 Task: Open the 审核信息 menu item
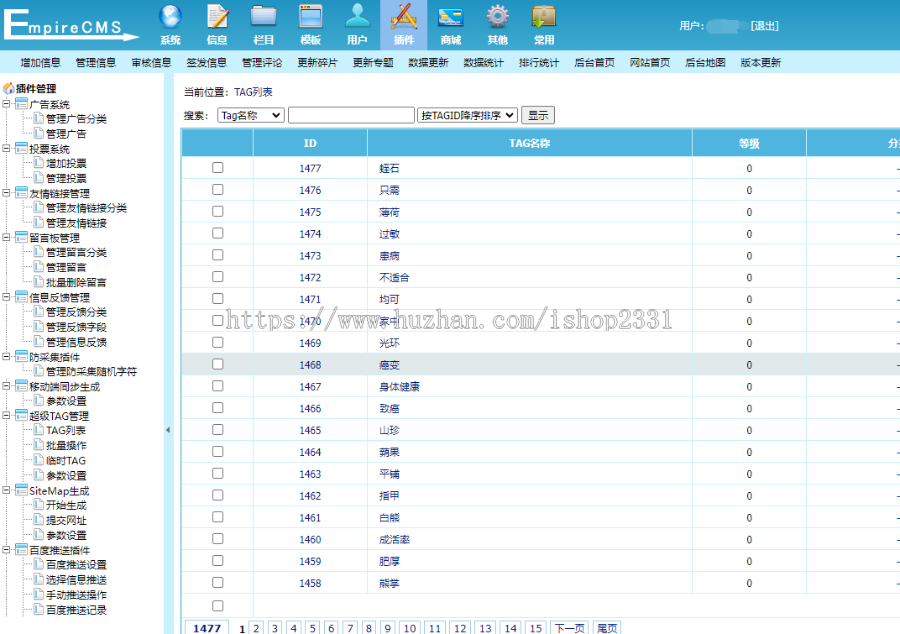pos(151,63)
